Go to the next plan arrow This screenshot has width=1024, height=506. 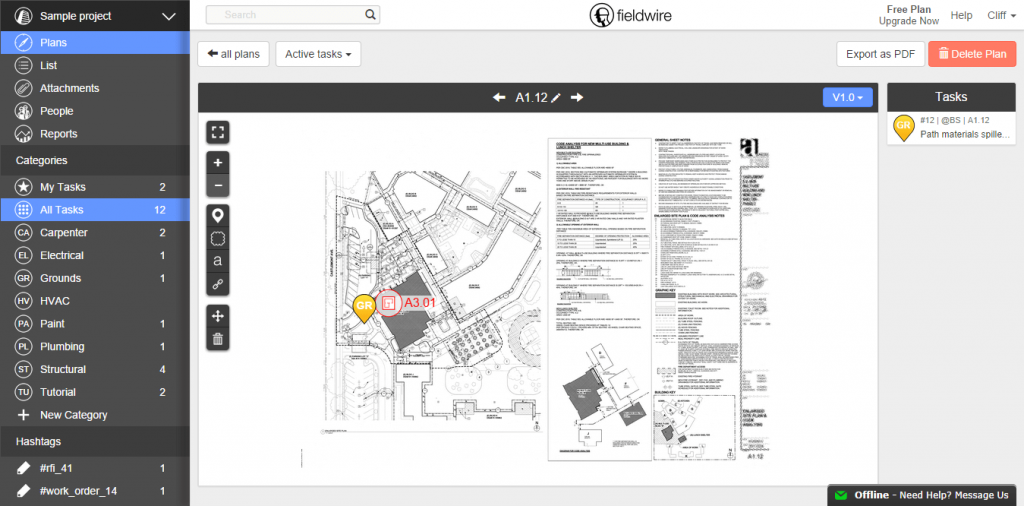click(577, 97)
